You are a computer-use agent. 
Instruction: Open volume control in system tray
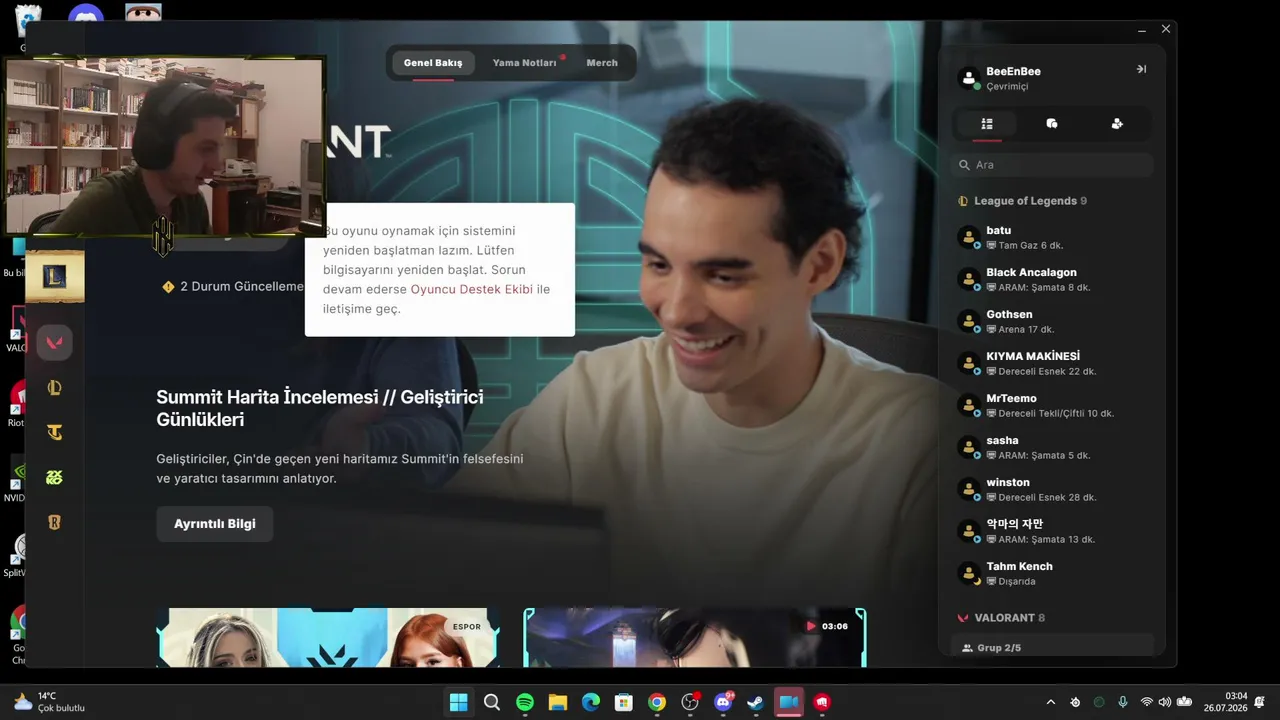click(1166, 702)
